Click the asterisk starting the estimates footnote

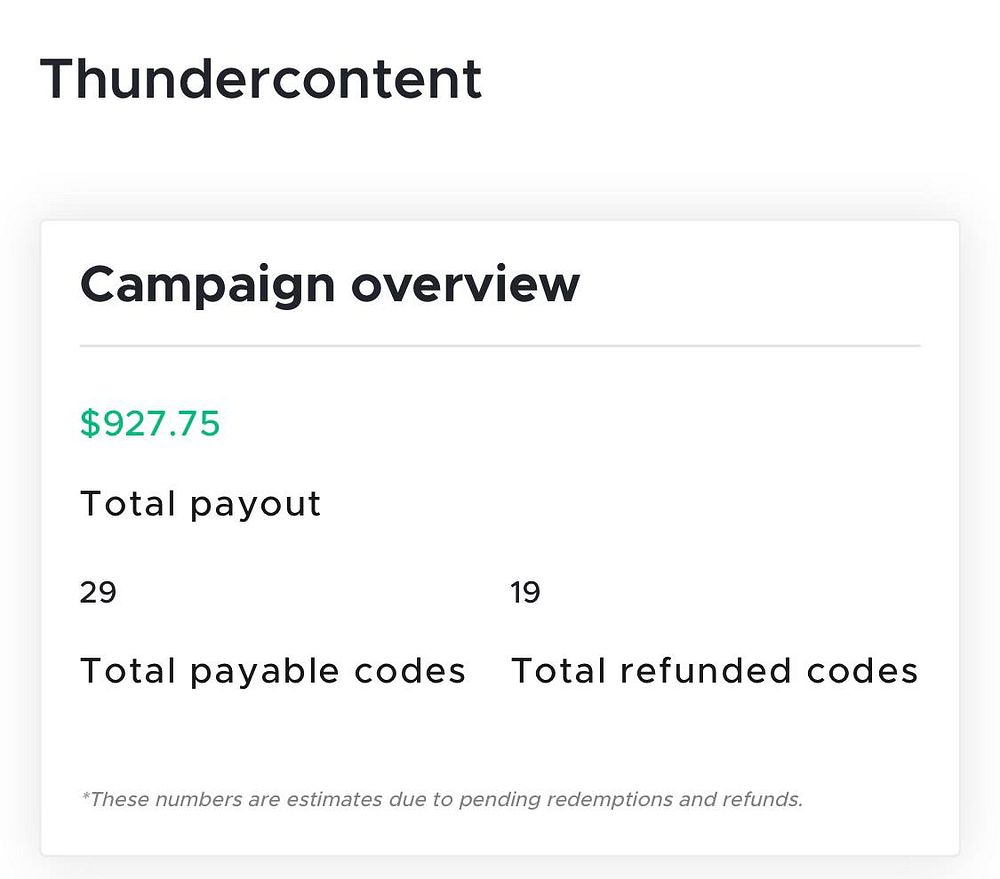(x=84, y=798)
